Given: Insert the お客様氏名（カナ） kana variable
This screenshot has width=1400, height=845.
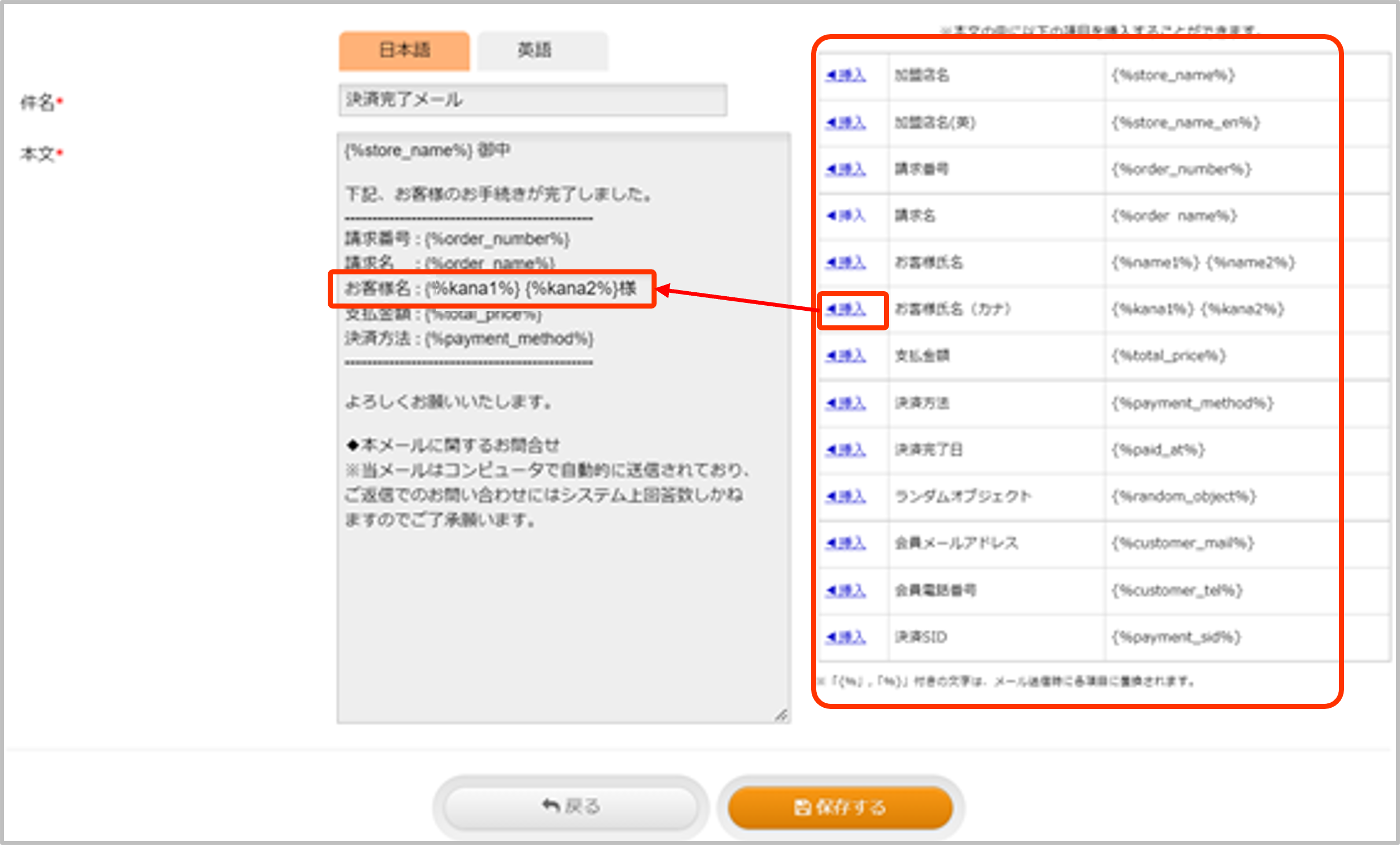Looking at the screenshot, I should pos(845,310).
